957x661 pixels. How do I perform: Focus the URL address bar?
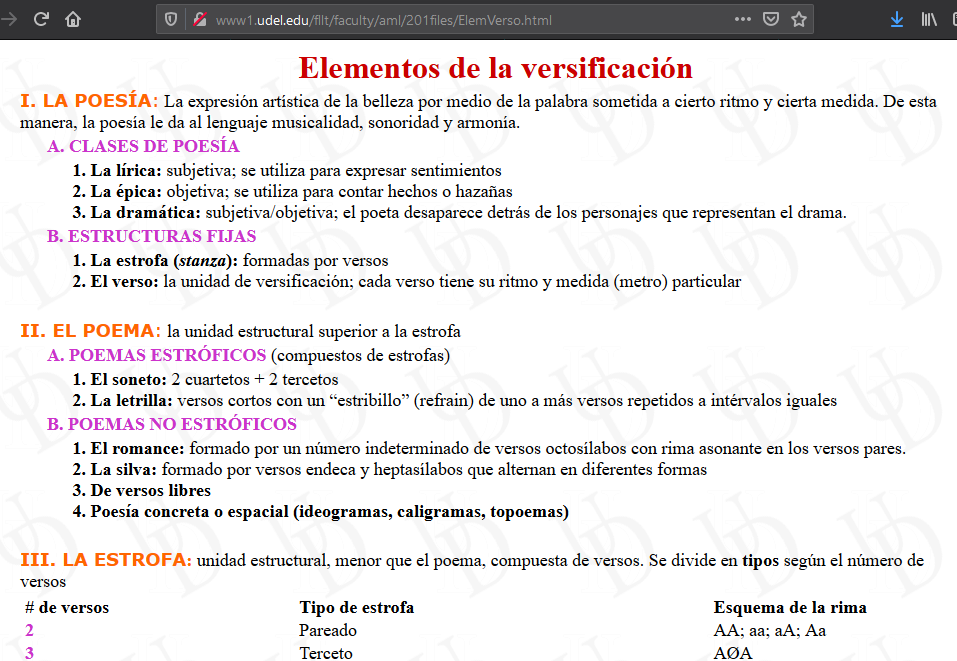(x=450, y=20)
